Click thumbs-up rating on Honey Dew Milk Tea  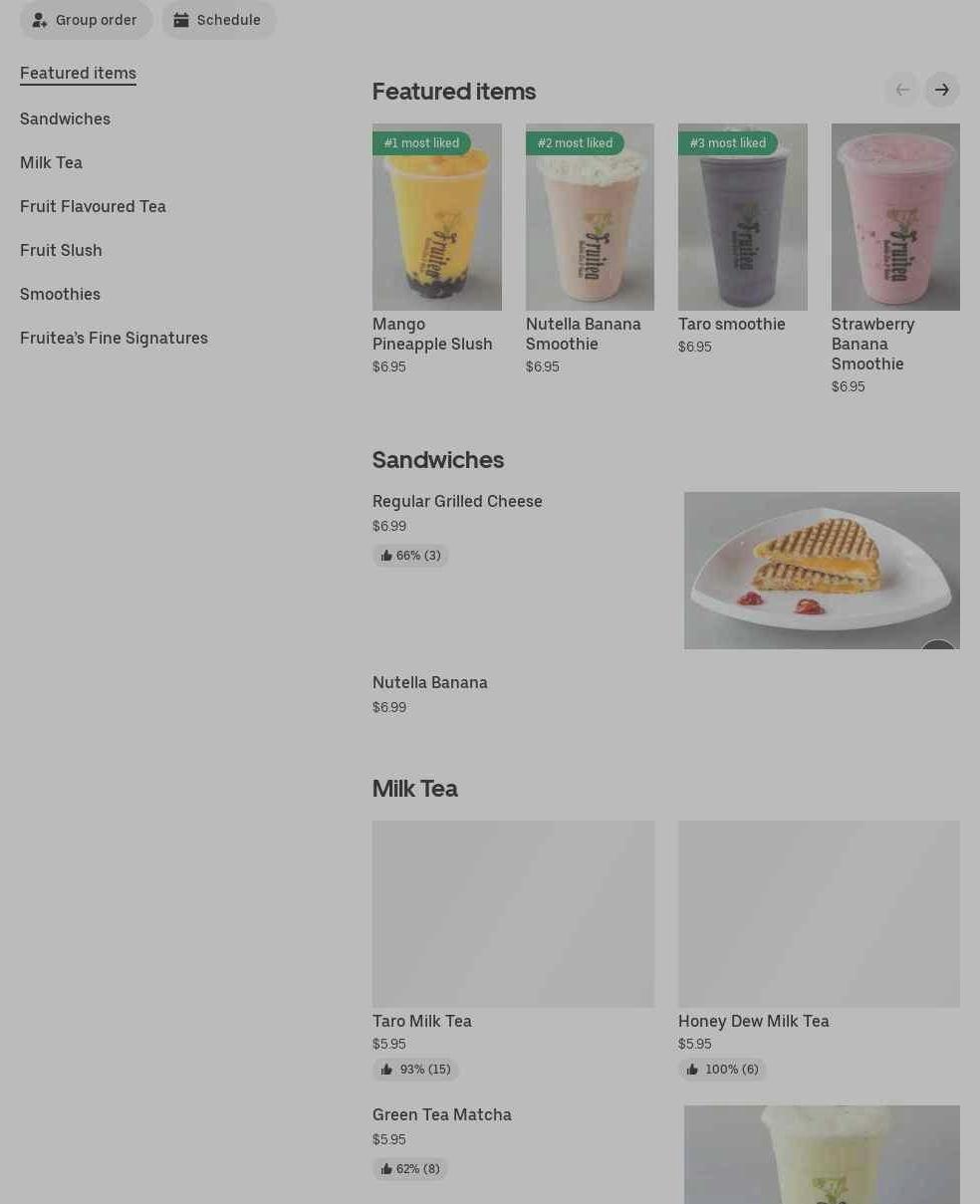point(722,1070)
